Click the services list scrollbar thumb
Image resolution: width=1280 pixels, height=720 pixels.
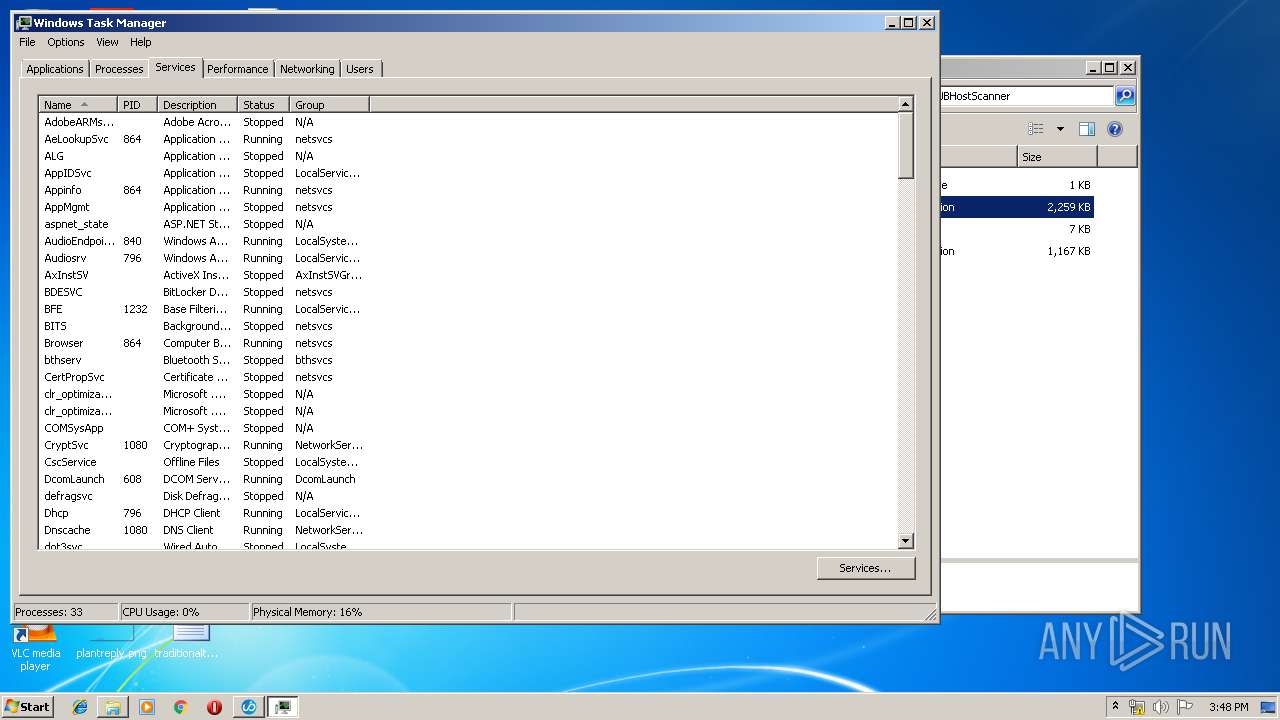click(906, 146)
